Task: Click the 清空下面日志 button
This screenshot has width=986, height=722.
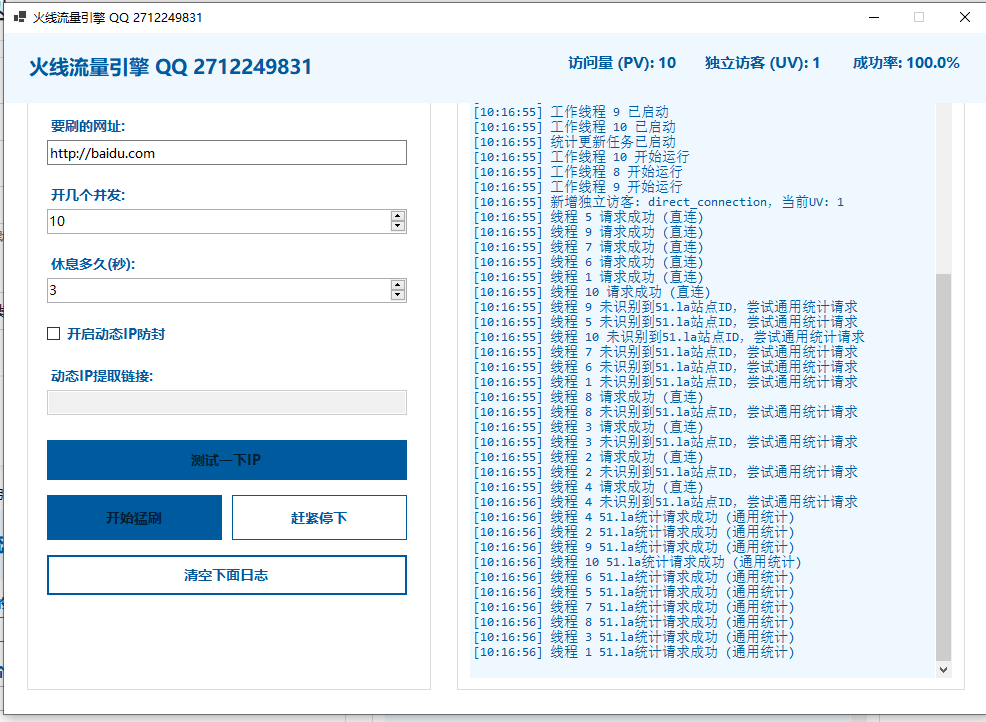Action: [227, 575]
